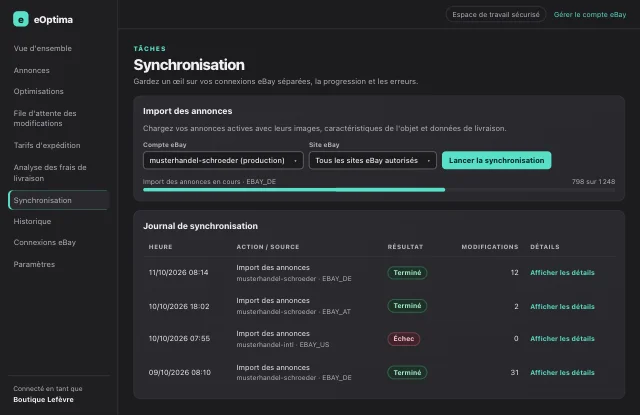Click the modifications count 0

tap(516, 339)
